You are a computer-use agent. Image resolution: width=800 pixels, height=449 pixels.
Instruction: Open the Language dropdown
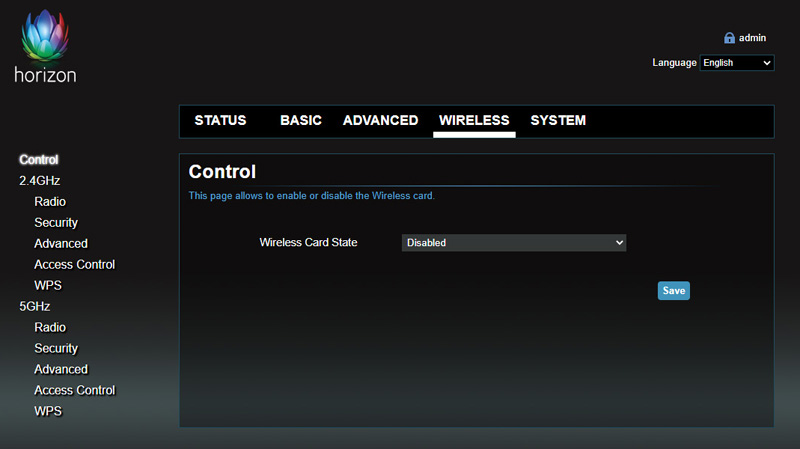[736, 63]
